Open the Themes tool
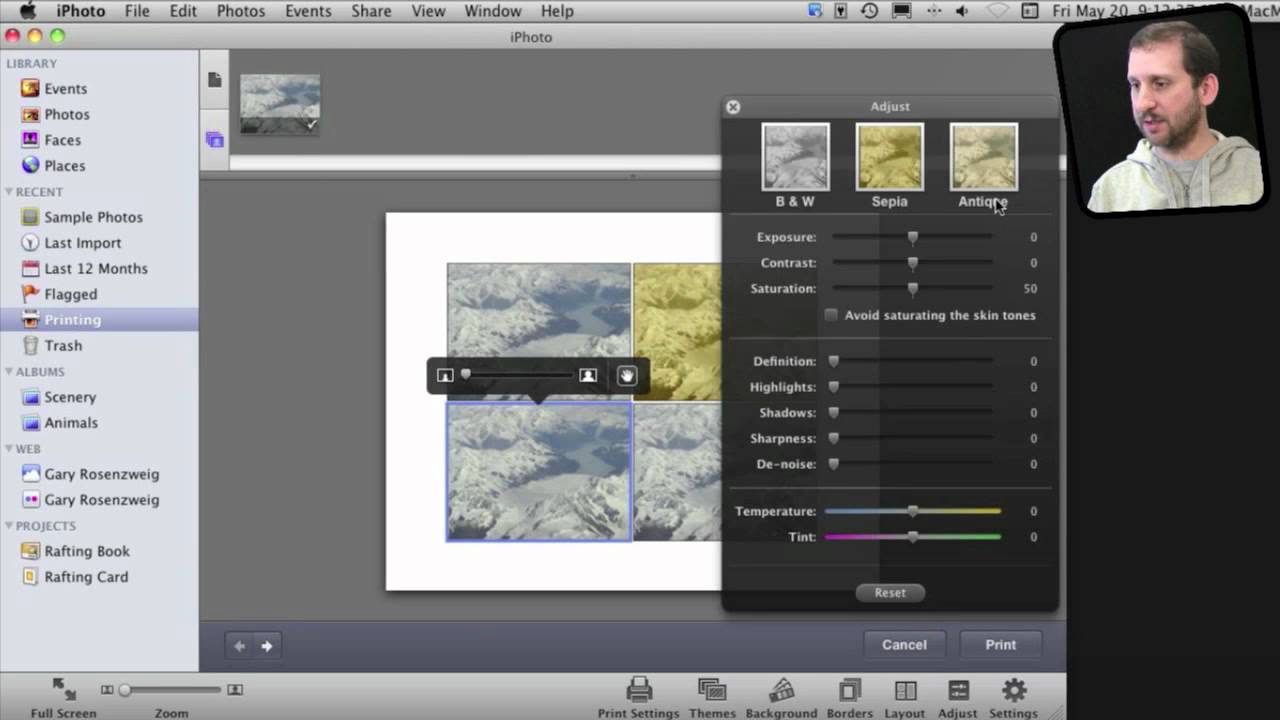The width and height of the screenshot is (1280, 720). coord(712,697)
